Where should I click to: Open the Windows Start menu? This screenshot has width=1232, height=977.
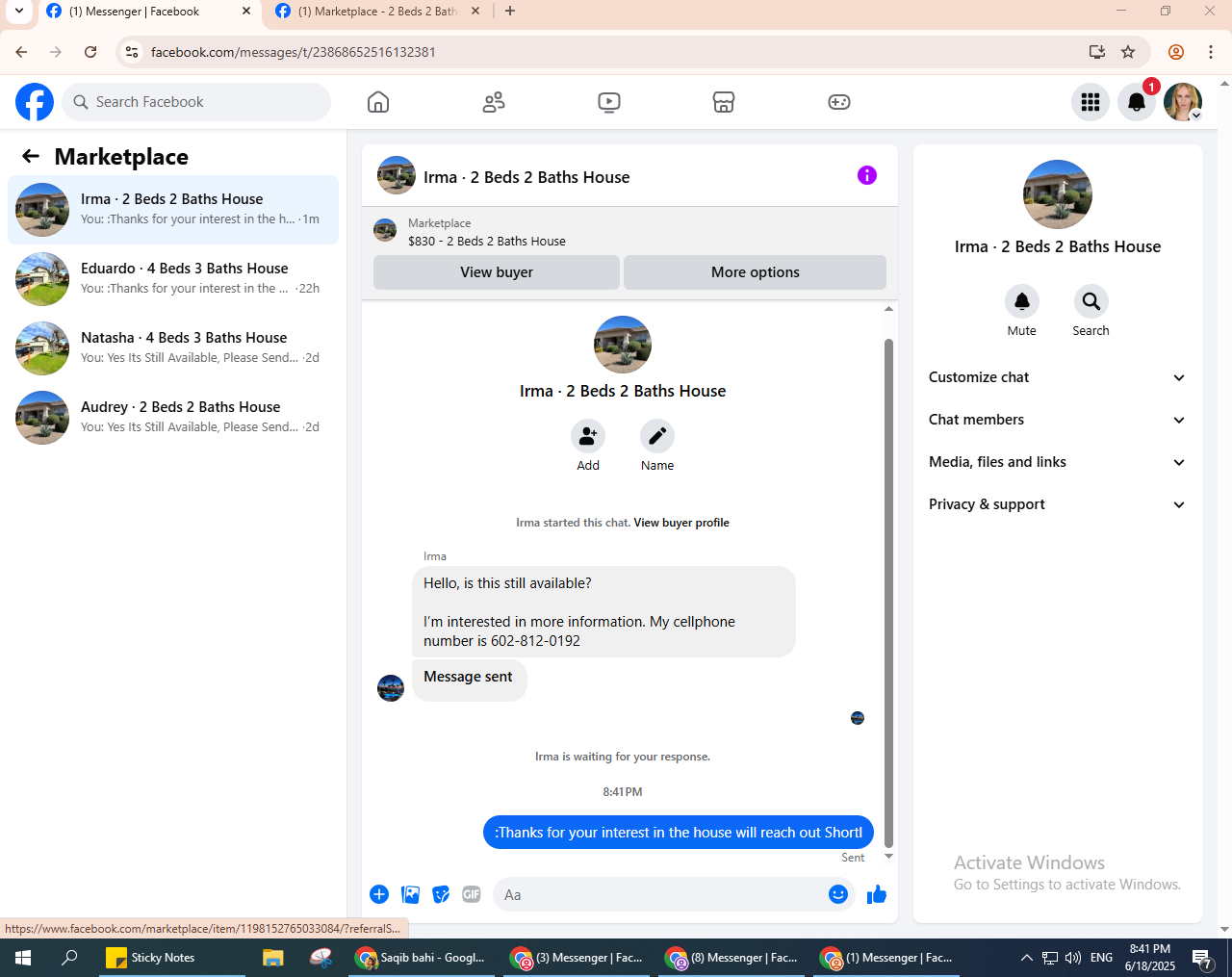click(23, 958)
